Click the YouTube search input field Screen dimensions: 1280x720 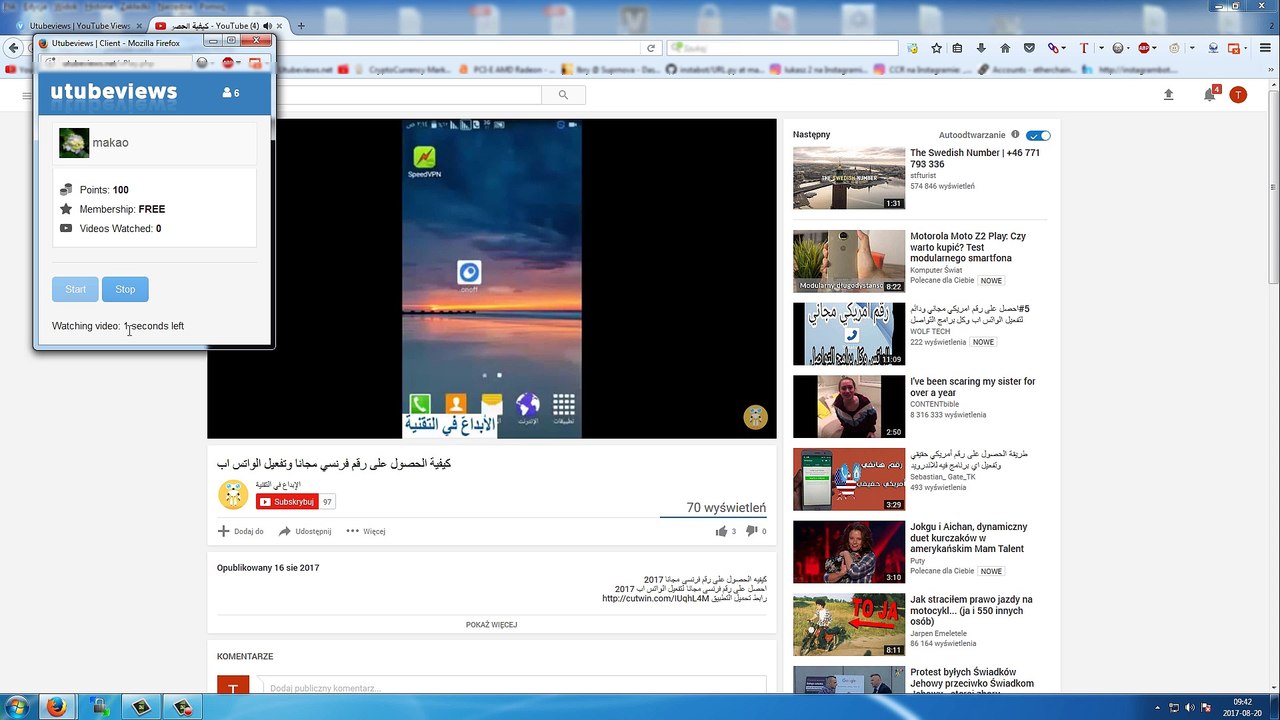409,94
